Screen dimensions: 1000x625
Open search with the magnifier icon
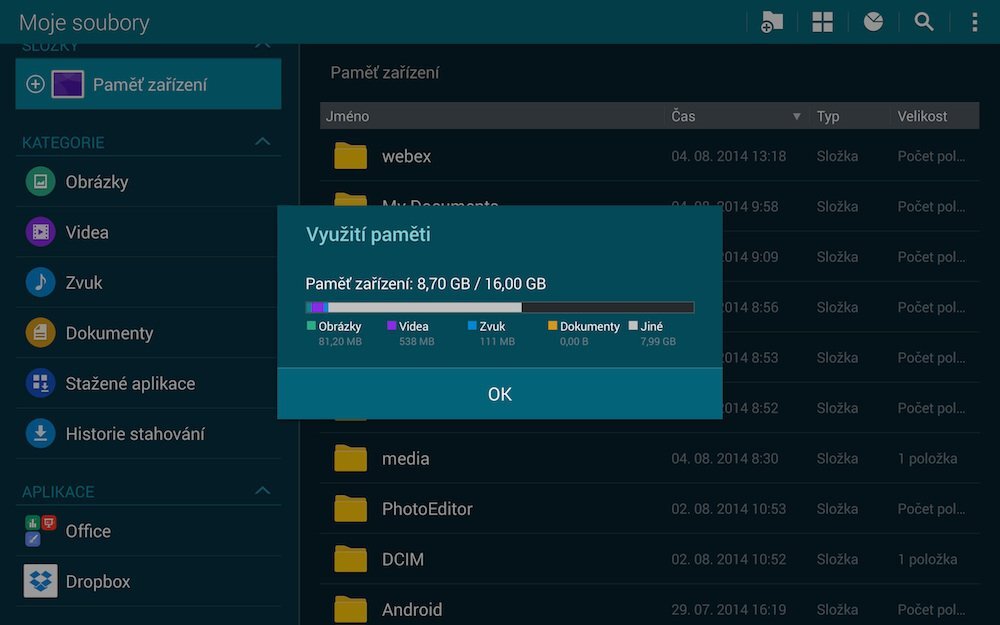(x=924, y=22)
